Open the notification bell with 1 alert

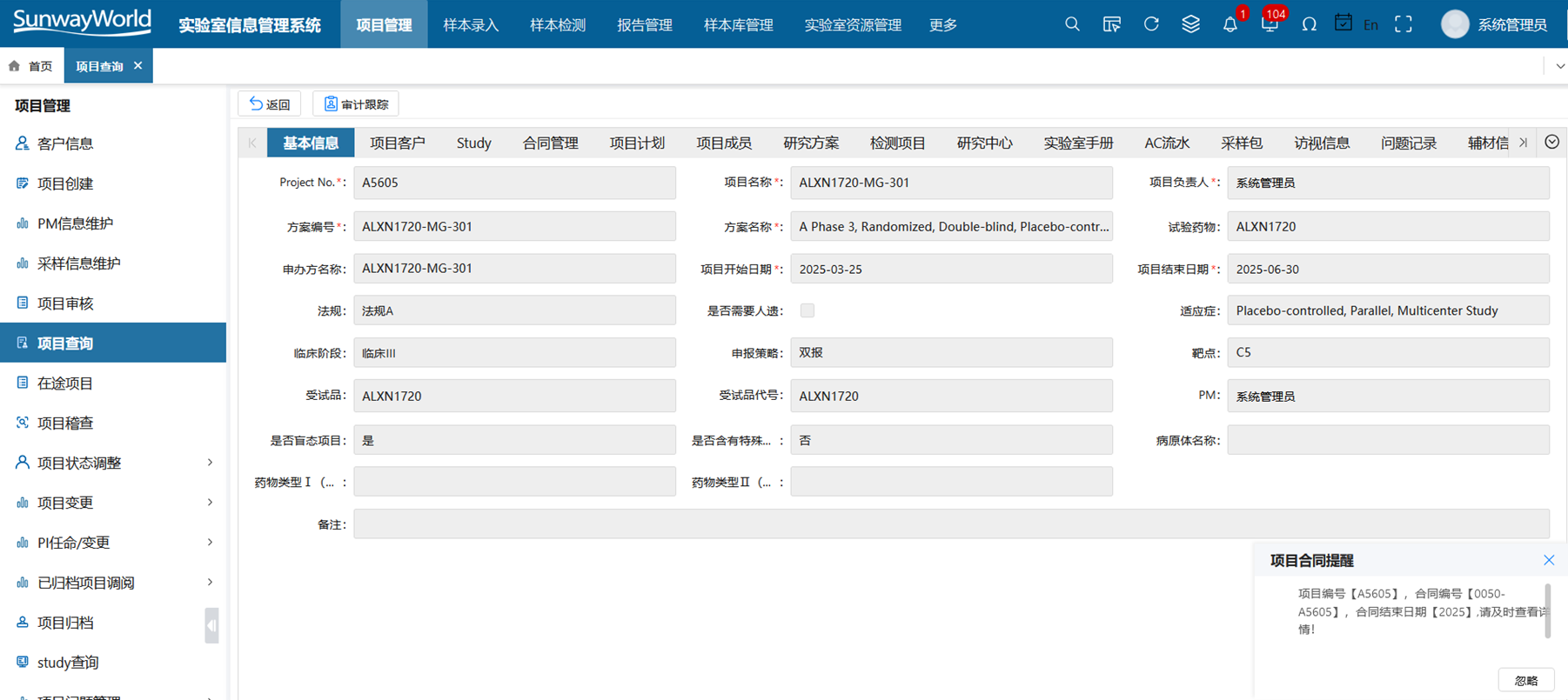[x=1230, y=24]
